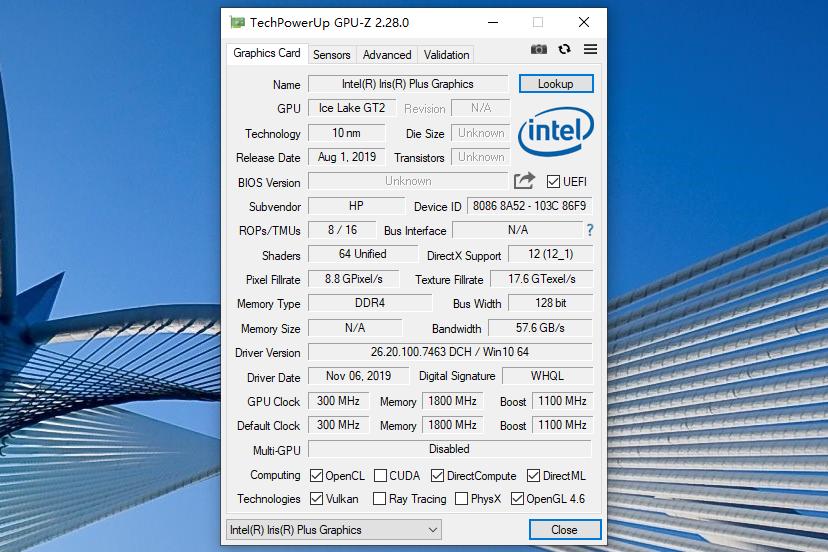
Task: Click the GPU Clock row Boost 1100 MHz
Action: pos(562,401)
